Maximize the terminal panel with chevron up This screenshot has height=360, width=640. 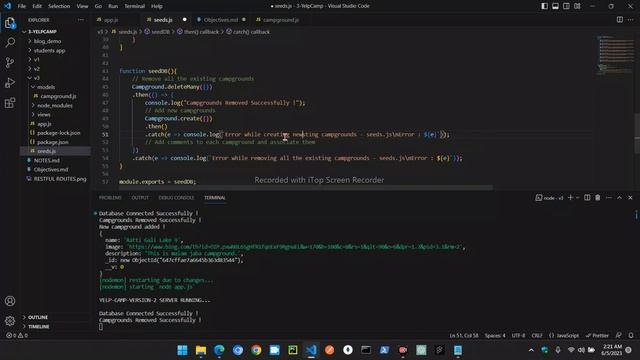(x=620, y=198)
